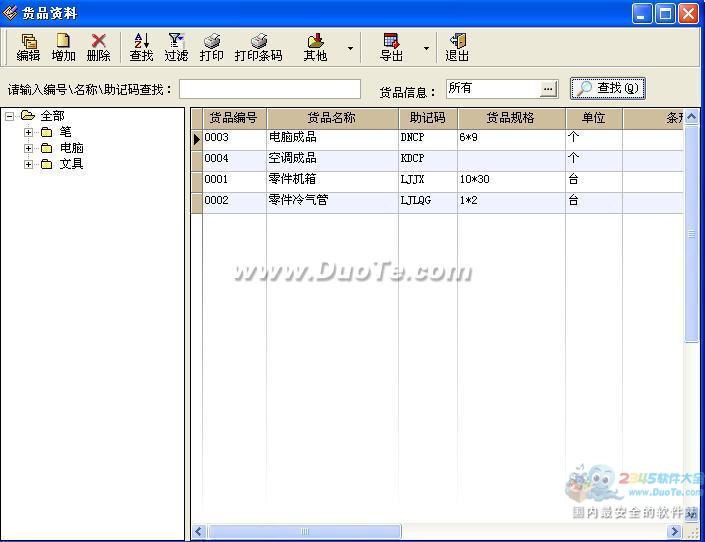Click the 货品规格 column header
Screen dimensions: 705x542
point(511,118)
